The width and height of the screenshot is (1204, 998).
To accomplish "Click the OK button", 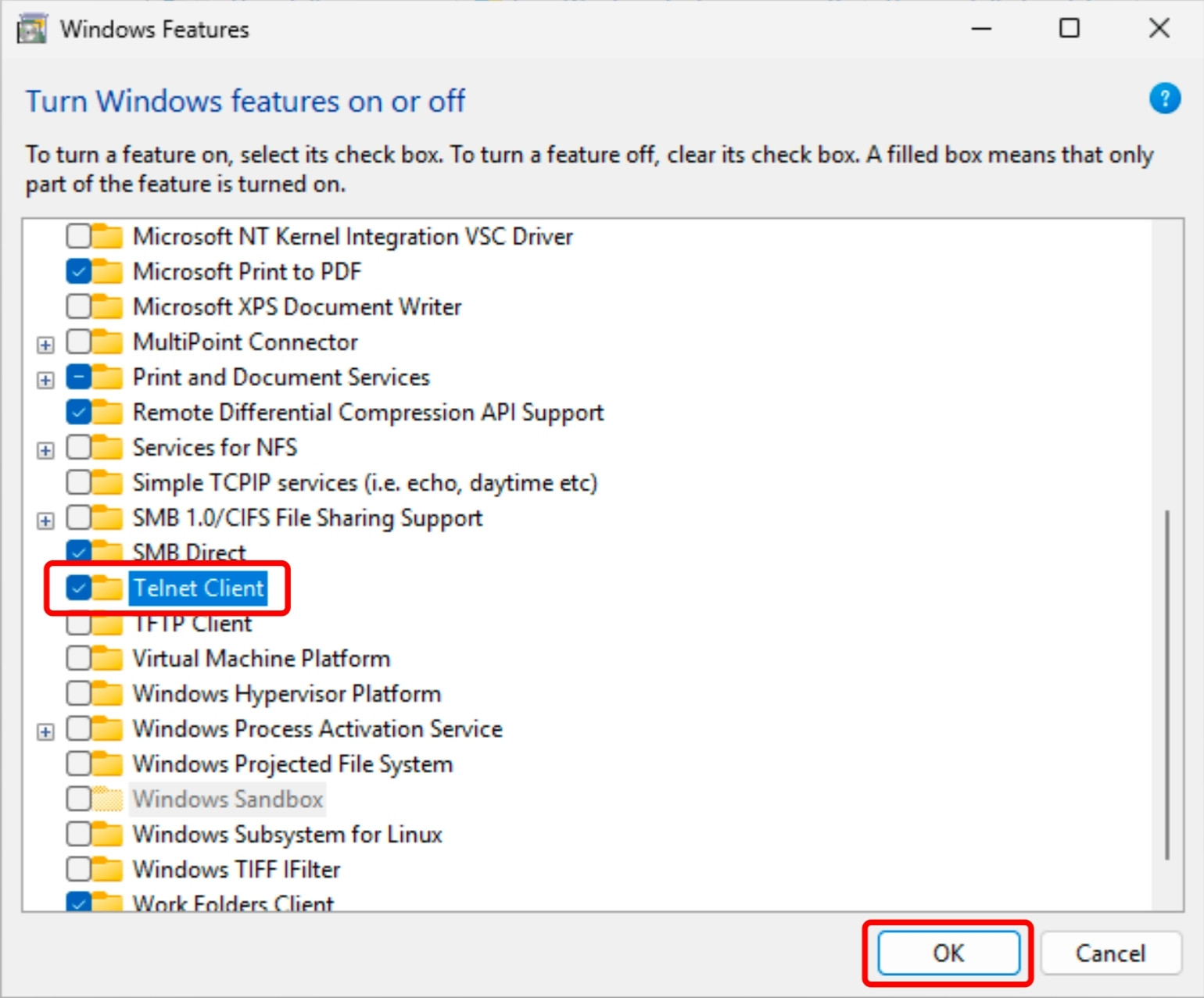I will (949, 953).
